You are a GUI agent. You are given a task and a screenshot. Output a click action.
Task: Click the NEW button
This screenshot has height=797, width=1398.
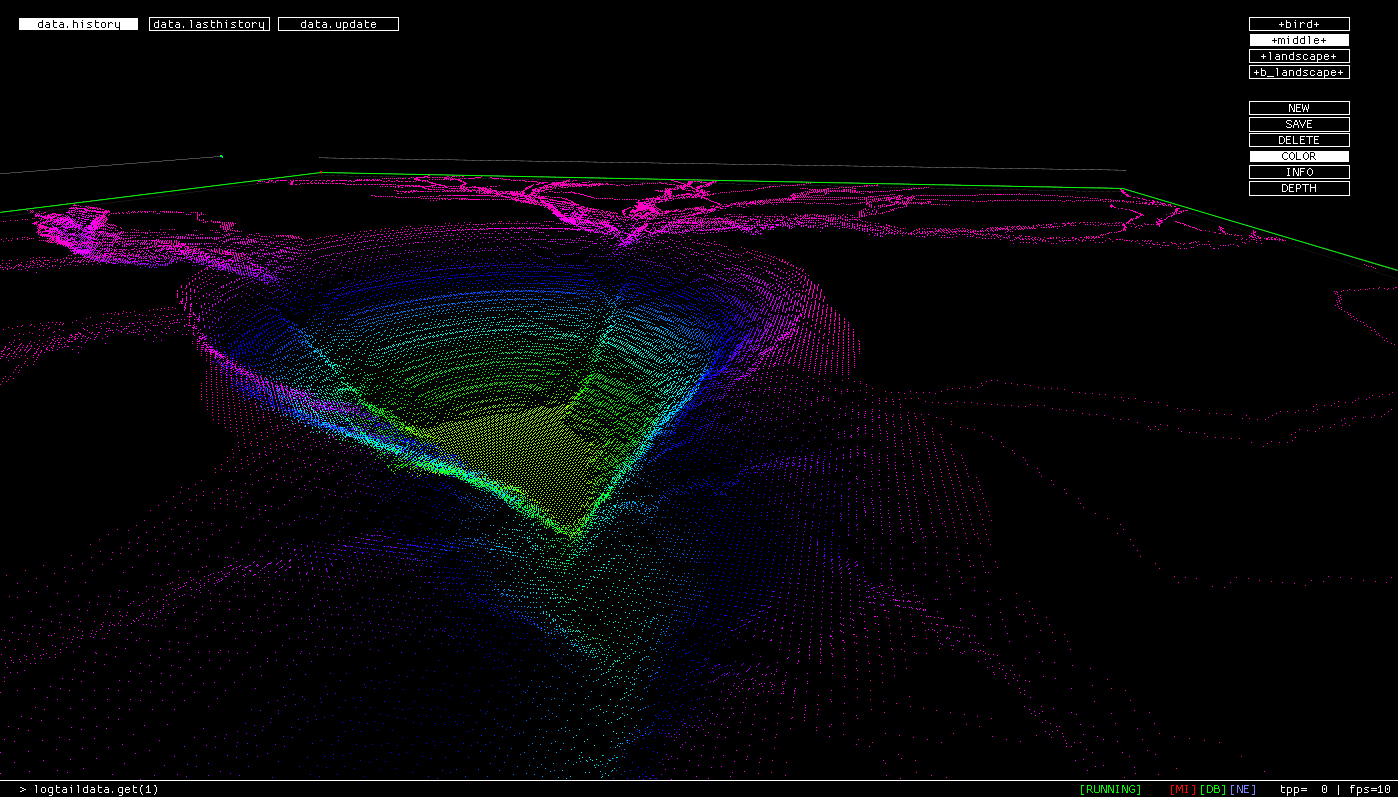coord(1298,108)
